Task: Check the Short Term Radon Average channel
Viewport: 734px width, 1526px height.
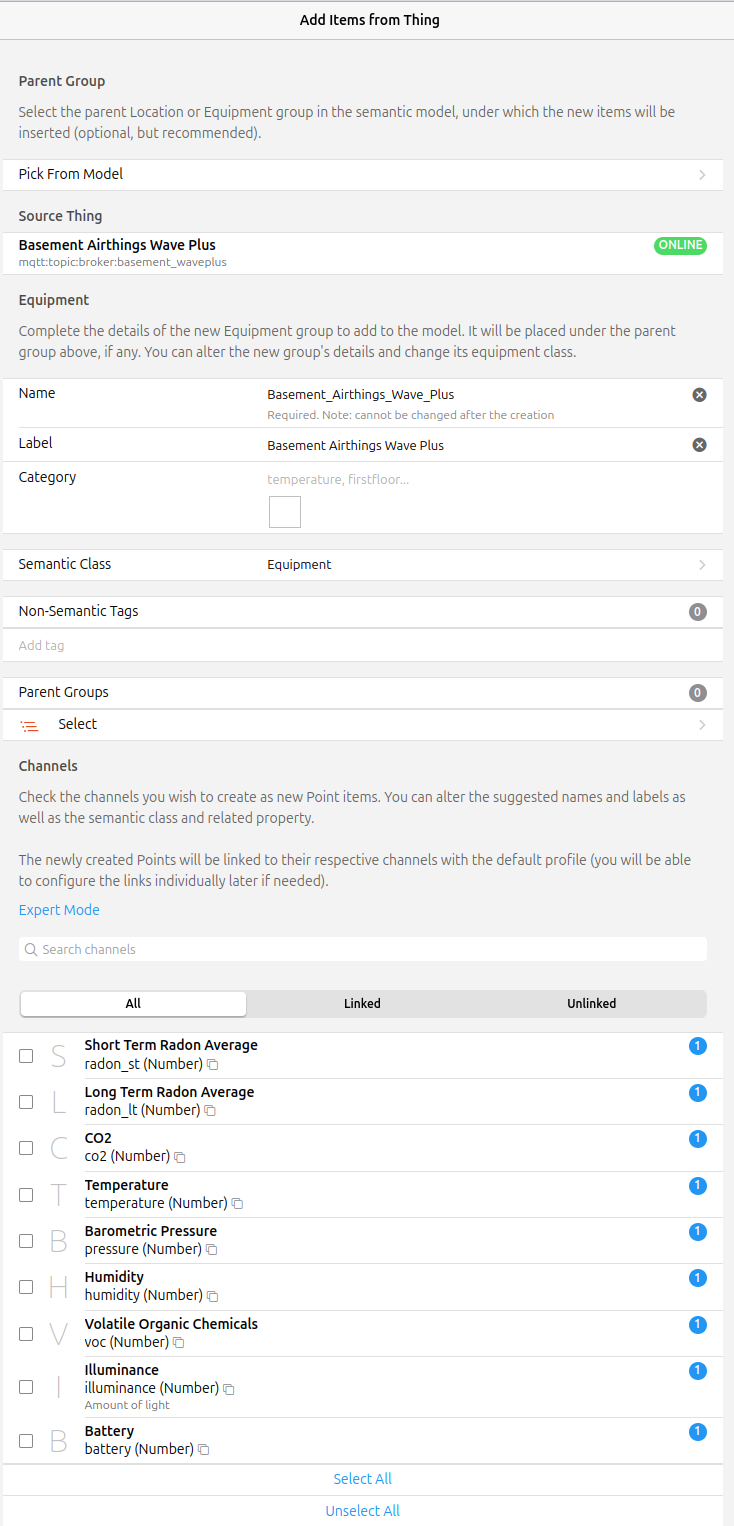Action: click(27, 1055)
